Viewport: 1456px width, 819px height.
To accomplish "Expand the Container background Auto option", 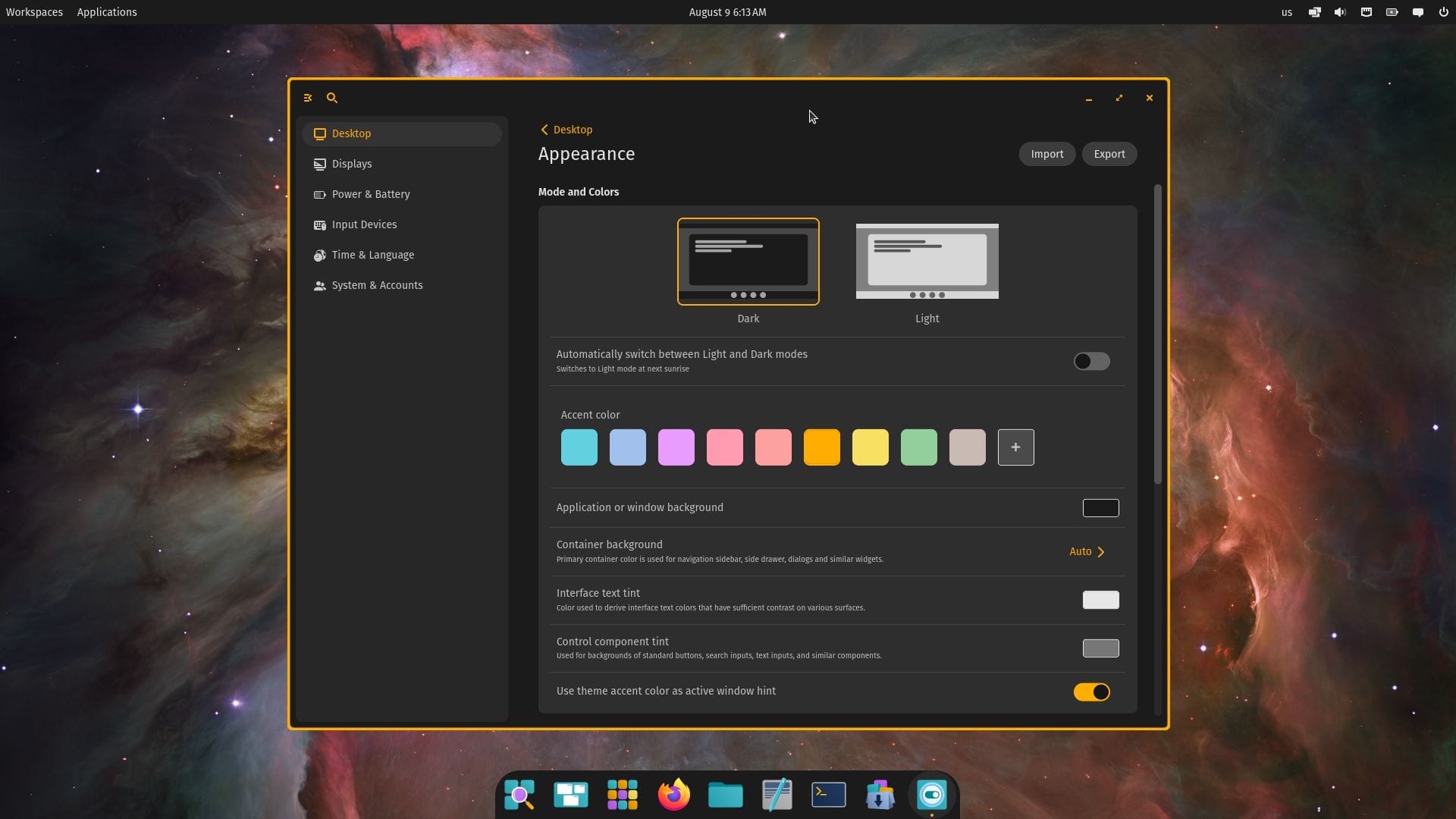I will click(x=1087, y=551).
